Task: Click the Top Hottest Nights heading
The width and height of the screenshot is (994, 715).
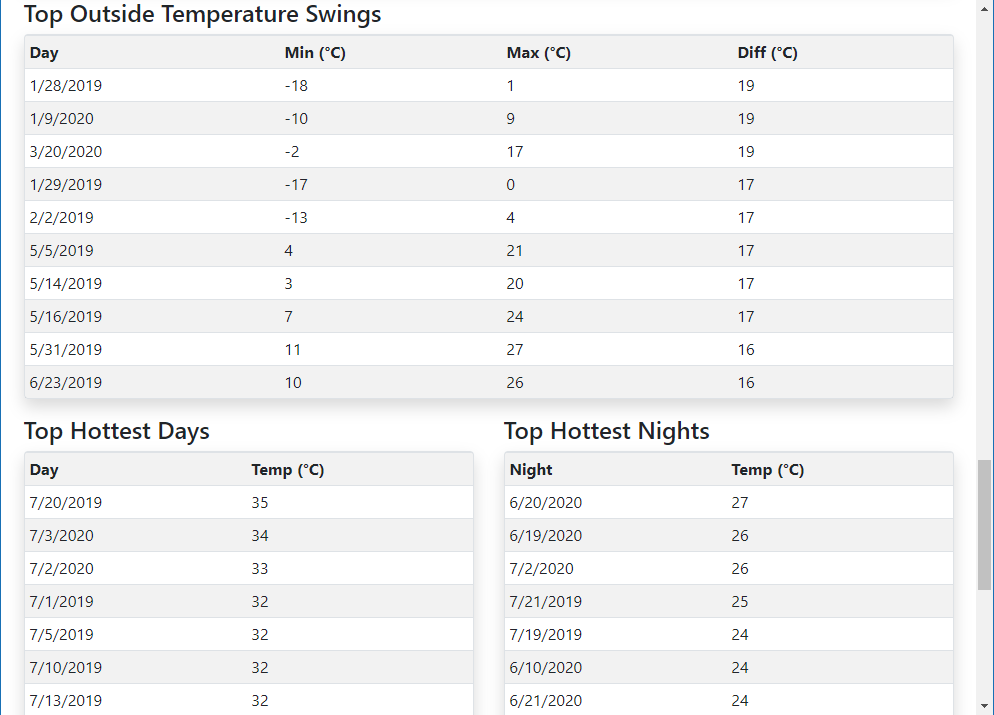Action: [606, 431]
